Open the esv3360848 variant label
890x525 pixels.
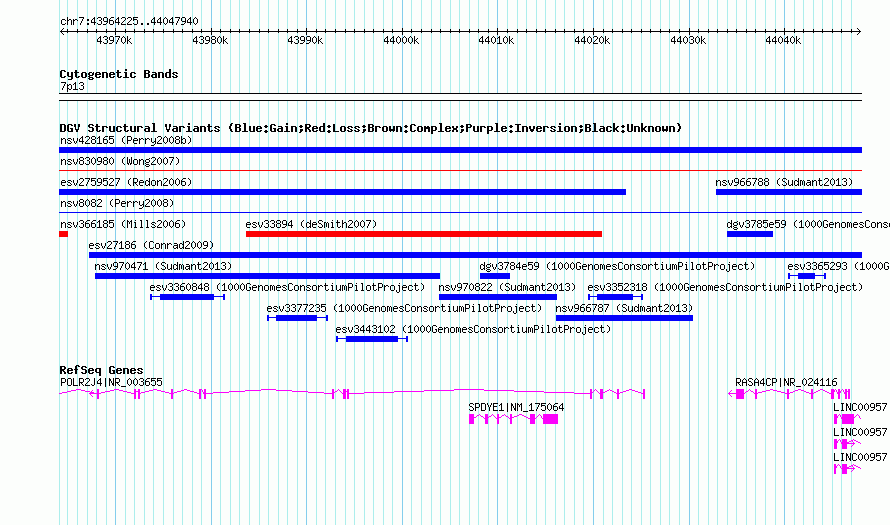287,287
